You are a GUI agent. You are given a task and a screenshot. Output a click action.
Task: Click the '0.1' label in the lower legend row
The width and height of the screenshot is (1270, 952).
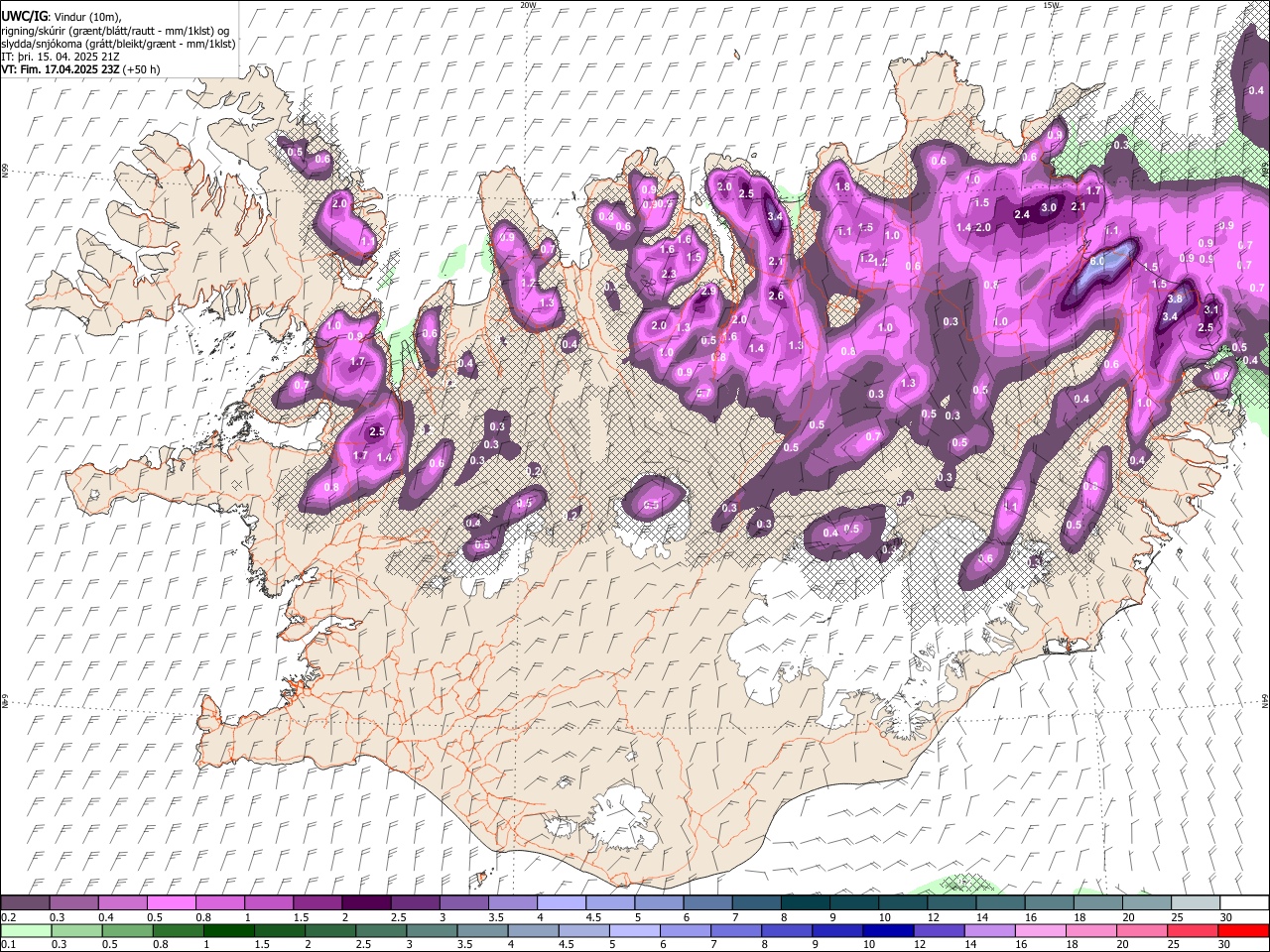coord(8,945)
